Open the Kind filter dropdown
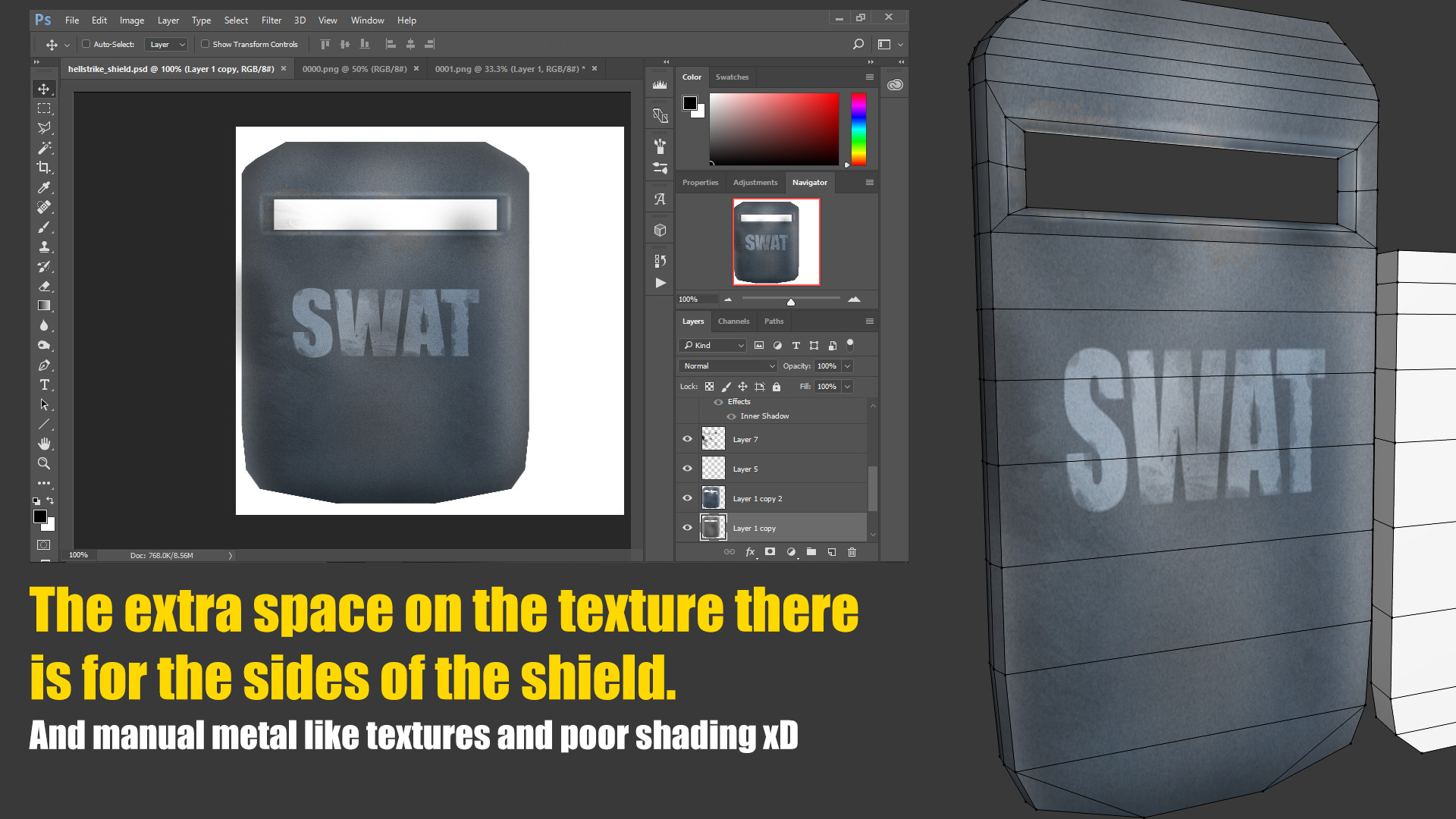 [x=711, y=345]
